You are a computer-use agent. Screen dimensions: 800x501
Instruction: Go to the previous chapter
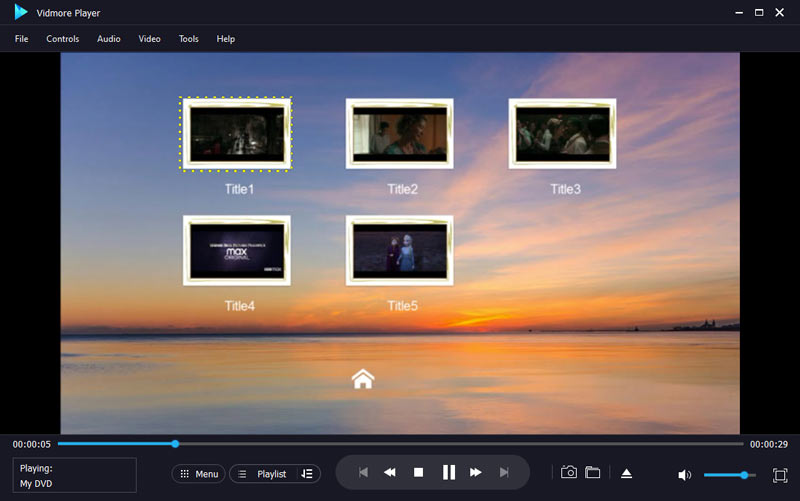point(363,472)
